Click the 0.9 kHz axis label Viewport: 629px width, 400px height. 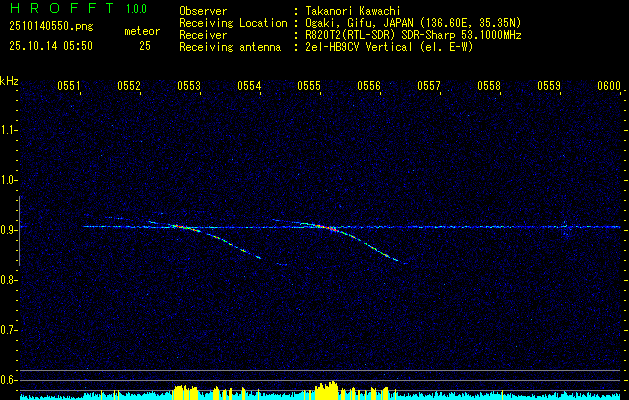click(7, 230)
